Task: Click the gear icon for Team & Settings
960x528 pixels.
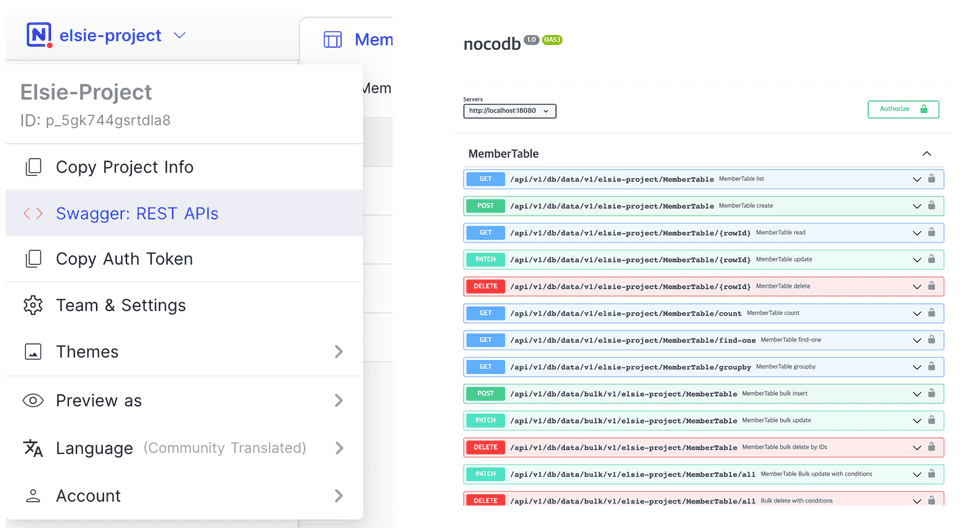Action: pyautogui.click(x=33, y=305)
